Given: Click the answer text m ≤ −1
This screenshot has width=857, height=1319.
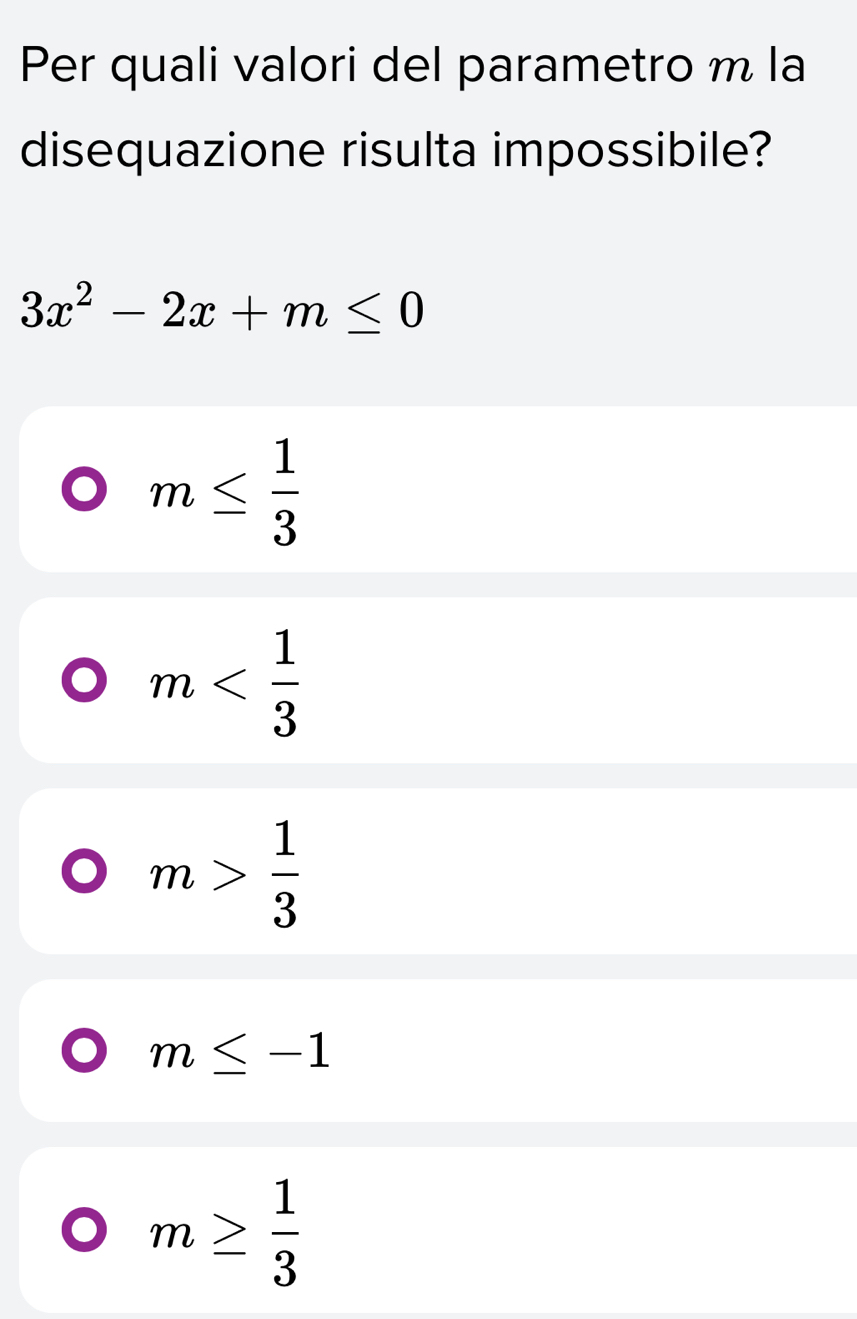Looking at the screenshot, I should [x=240, y=1051].
